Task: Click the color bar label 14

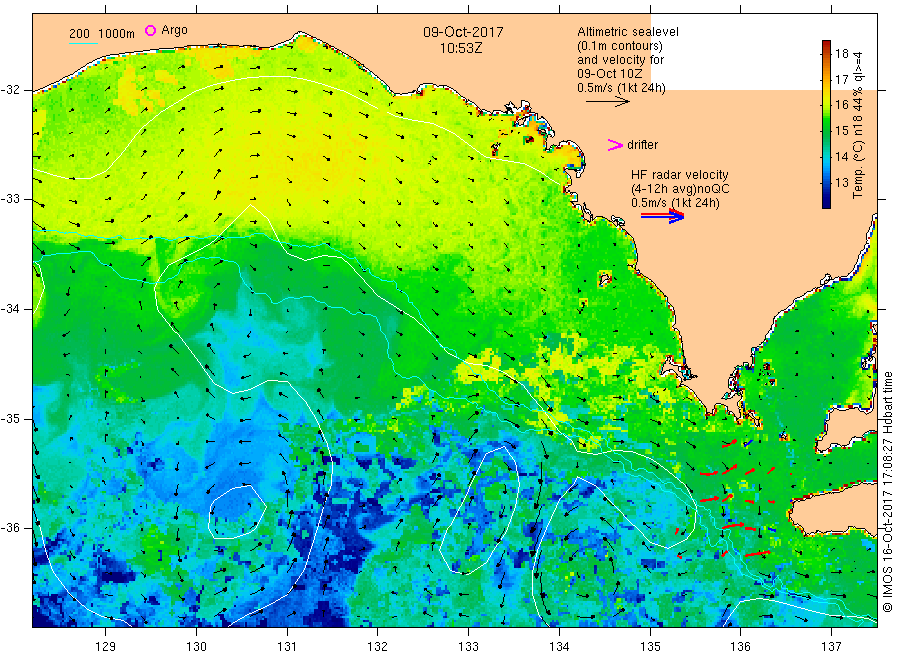Action: (x=841, y=157)
